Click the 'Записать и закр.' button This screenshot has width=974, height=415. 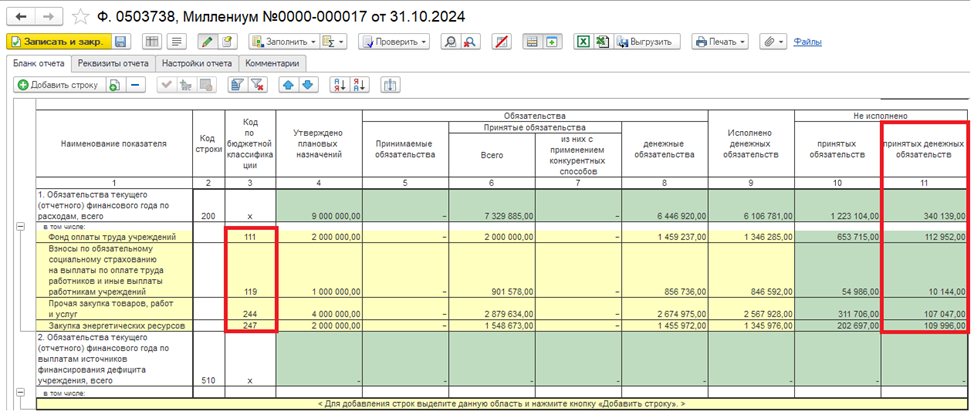click(59, 42)
